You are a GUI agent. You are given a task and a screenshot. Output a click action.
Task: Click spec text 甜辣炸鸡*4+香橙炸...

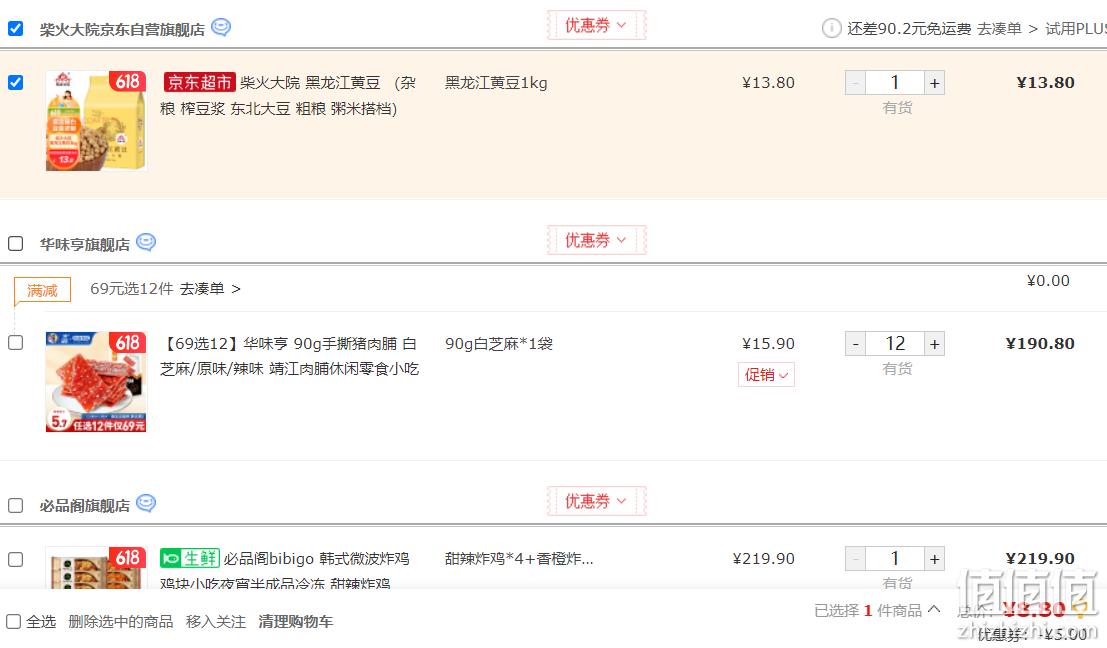click(519, 559)
